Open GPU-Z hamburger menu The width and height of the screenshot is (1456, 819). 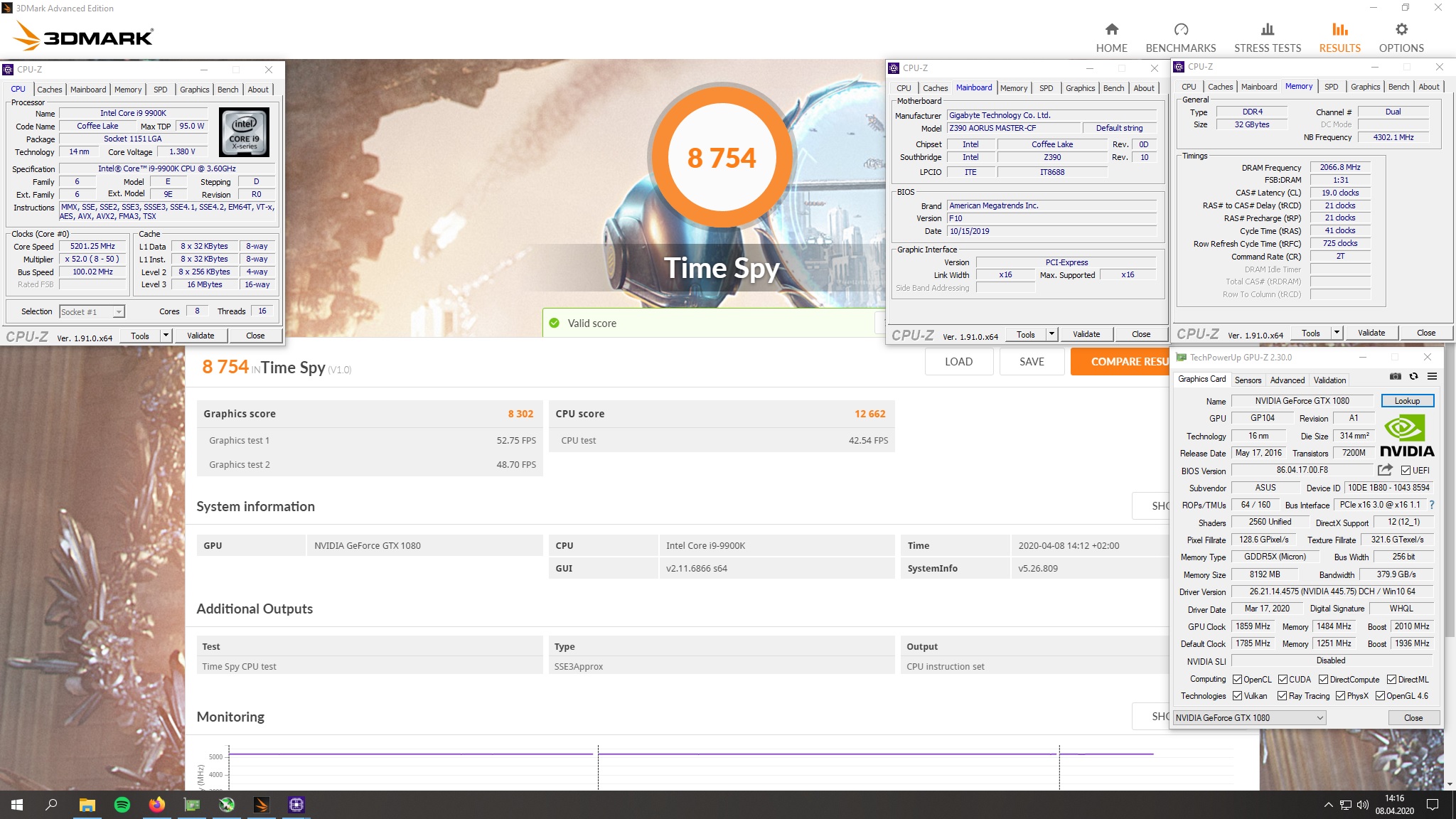click(1432, 376)
